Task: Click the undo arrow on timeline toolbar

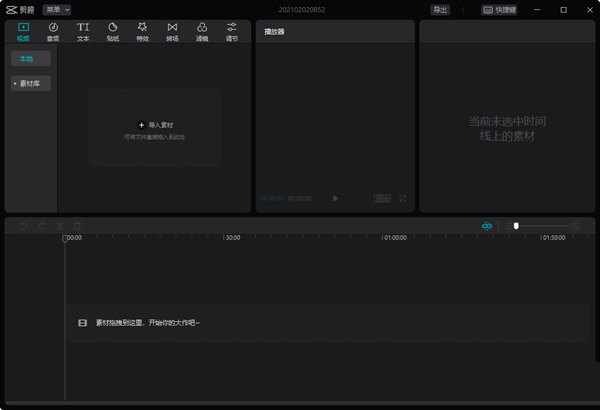Action: click(x=24, y=227)
